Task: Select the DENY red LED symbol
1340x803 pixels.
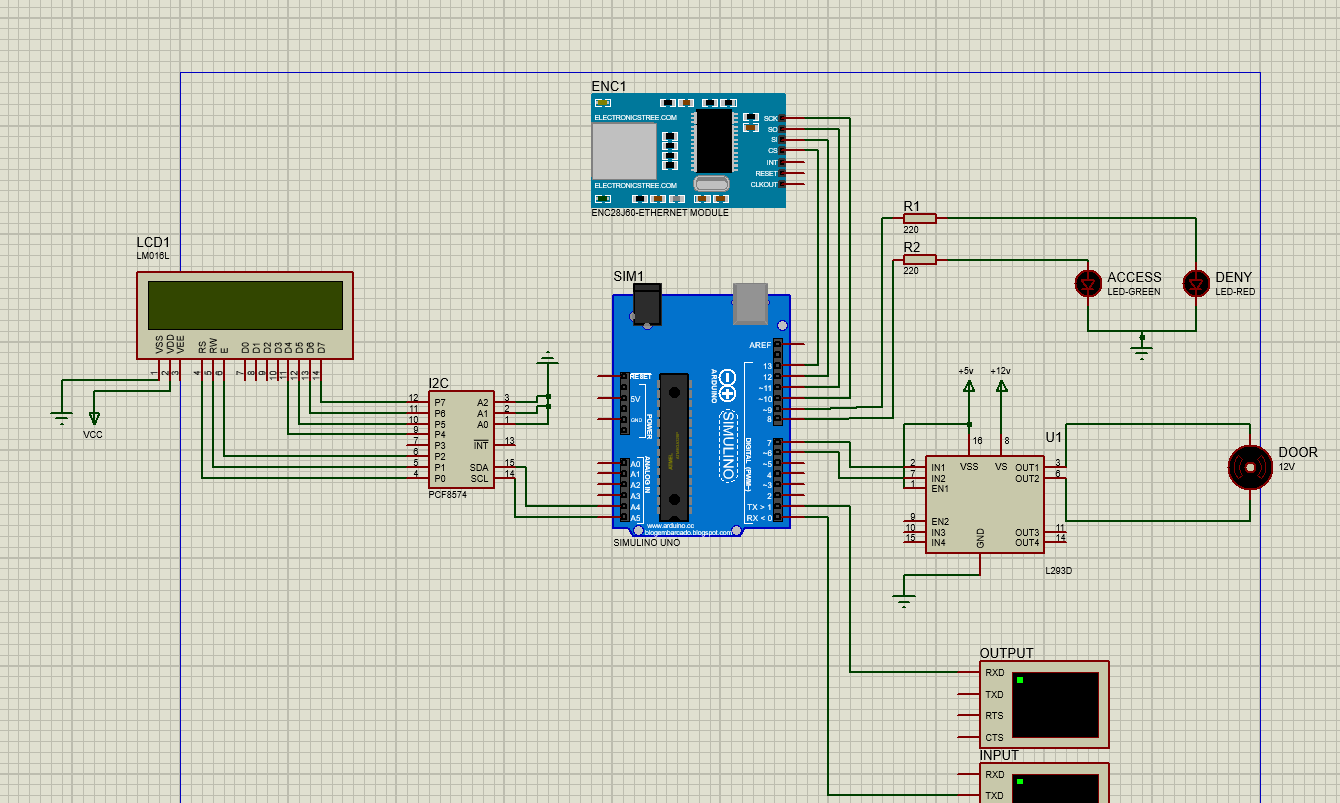Action: [1196, 284]
